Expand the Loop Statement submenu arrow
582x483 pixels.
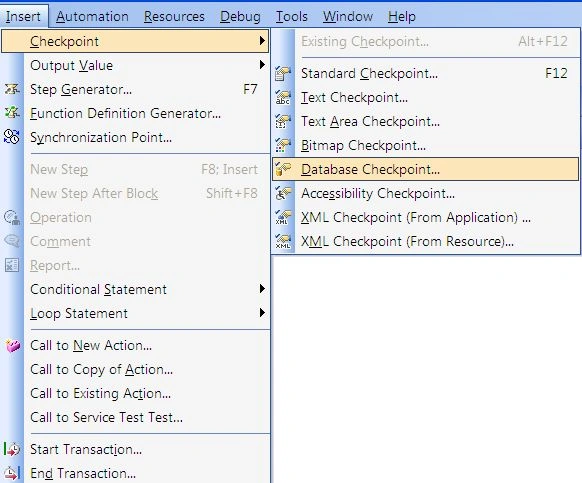[x=262, y=313]
